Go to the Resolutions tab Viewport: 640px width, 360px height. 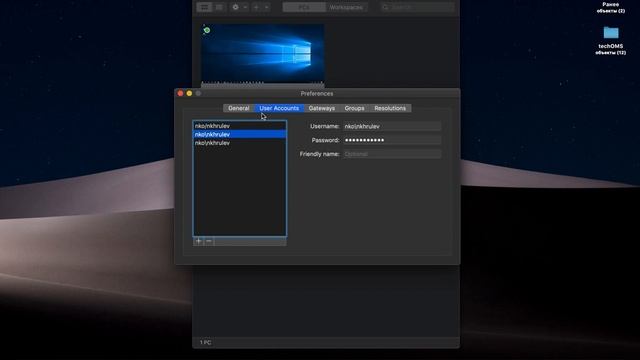tap(390, 108)
